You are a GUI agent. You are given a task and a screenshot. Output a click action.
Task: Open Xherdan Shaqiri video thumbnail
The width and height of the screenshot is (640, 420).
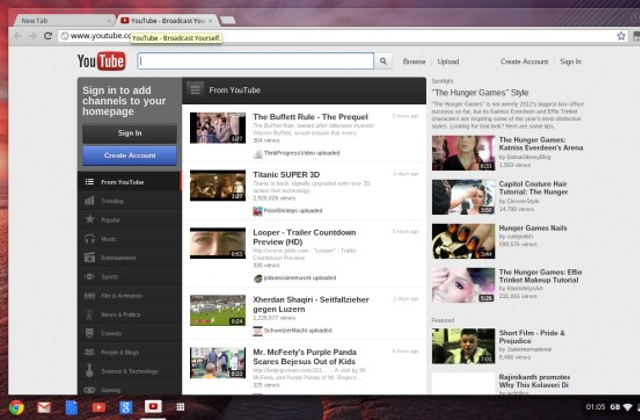click(x=218, y=310)
